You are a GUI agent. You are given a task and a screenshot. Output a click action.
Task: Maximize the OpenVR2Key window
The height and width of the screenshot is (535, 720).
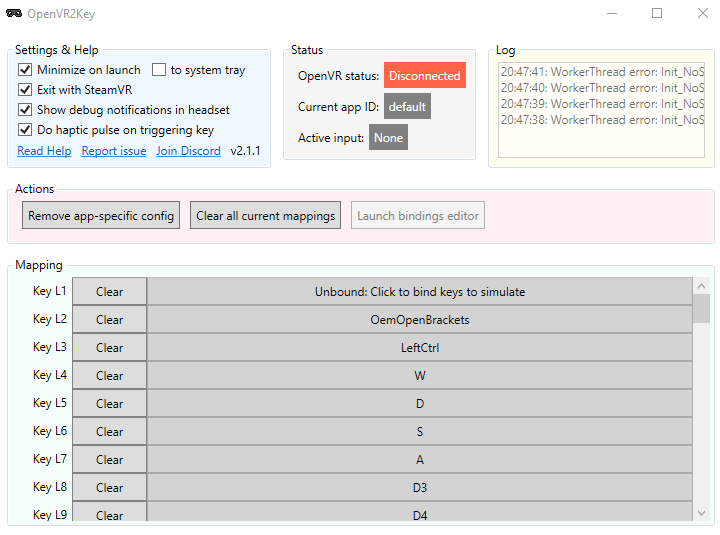pos(657,14)
